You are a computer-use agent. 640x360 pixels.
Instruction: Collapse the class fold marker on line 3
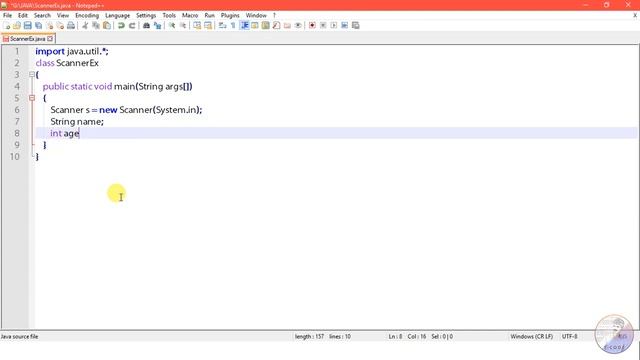pyautogui.click(x=32, y=75)
